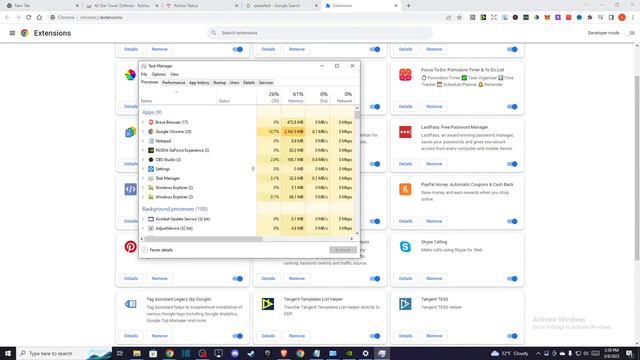Open Details for LastPass extension
The width and height of the screenshot is (640, 360).
(x=405, y=164)
